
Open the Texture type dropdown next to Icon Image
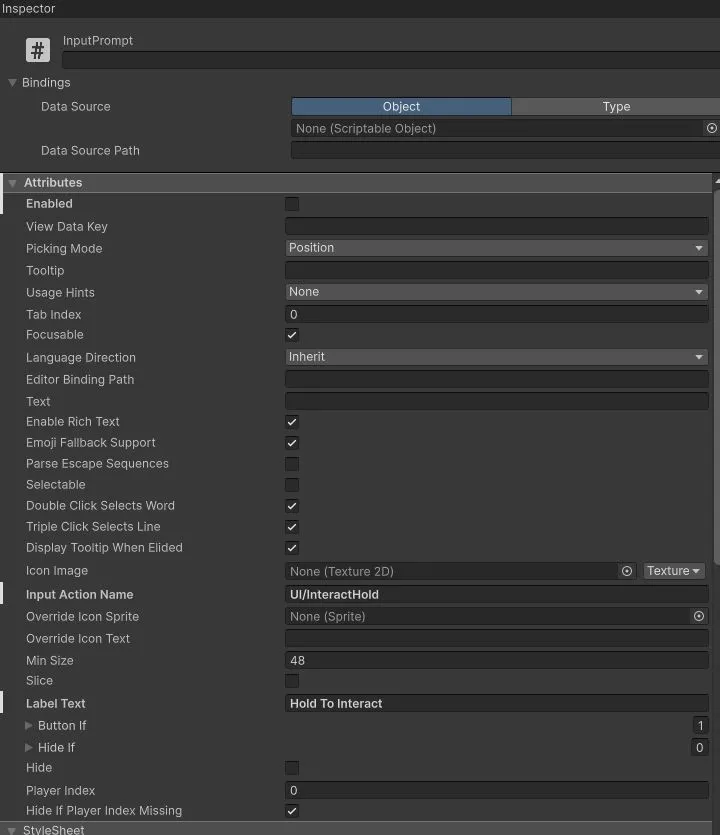pyautogui.click(x=673, y=571)
